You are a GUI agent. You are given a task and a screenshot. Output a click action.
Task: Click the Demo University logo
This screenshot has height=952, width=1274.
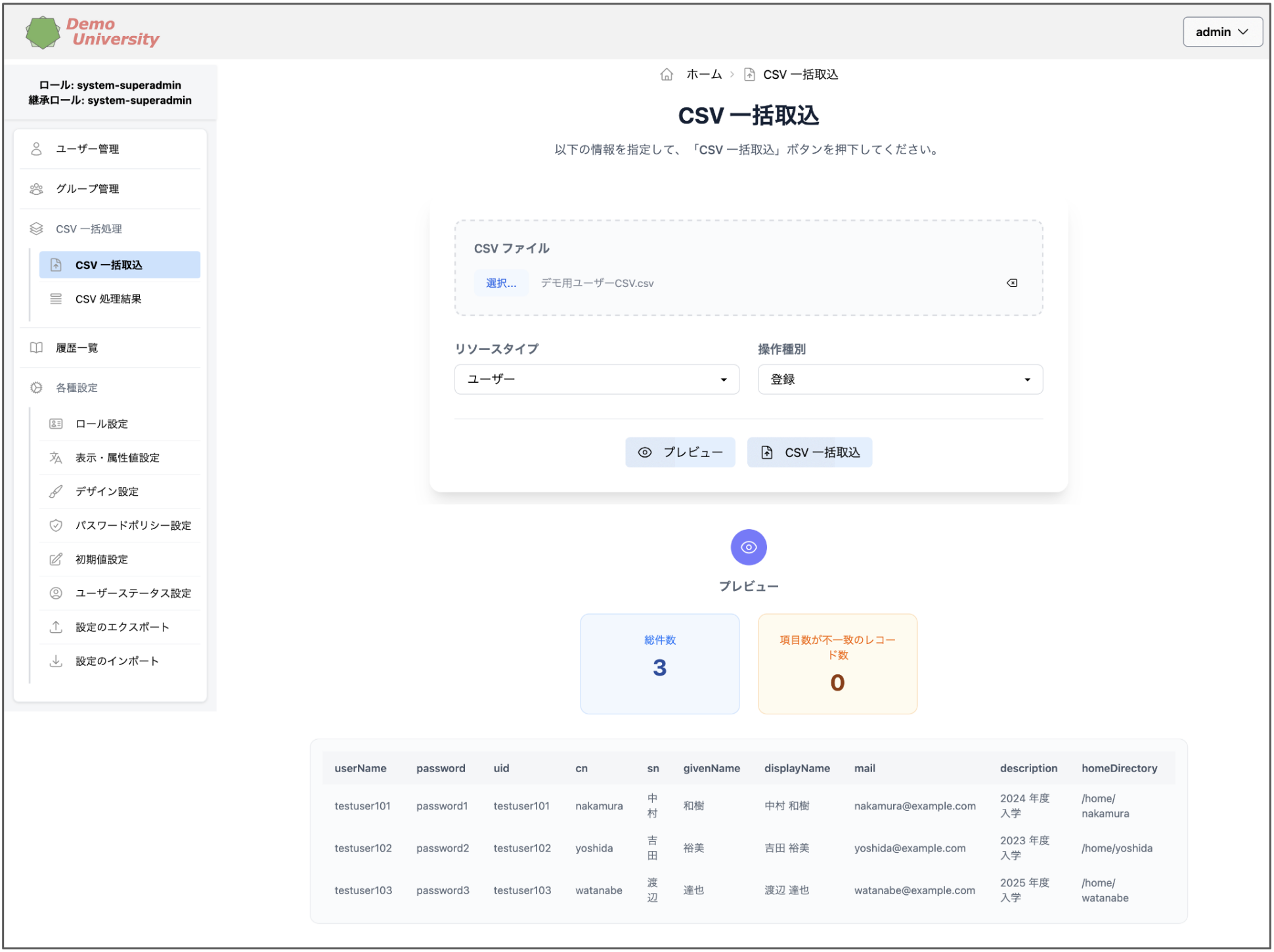coord(93,32)
